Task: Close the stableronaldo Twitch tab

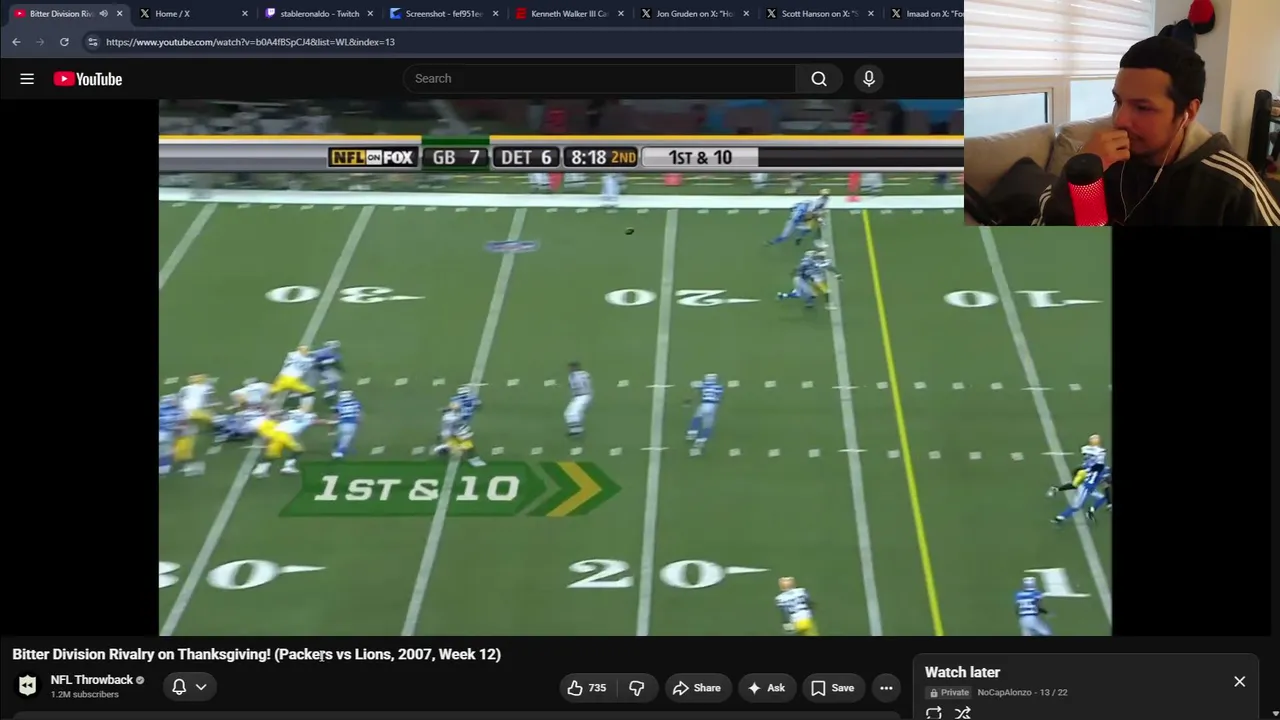Action: (x=370, y=14)
